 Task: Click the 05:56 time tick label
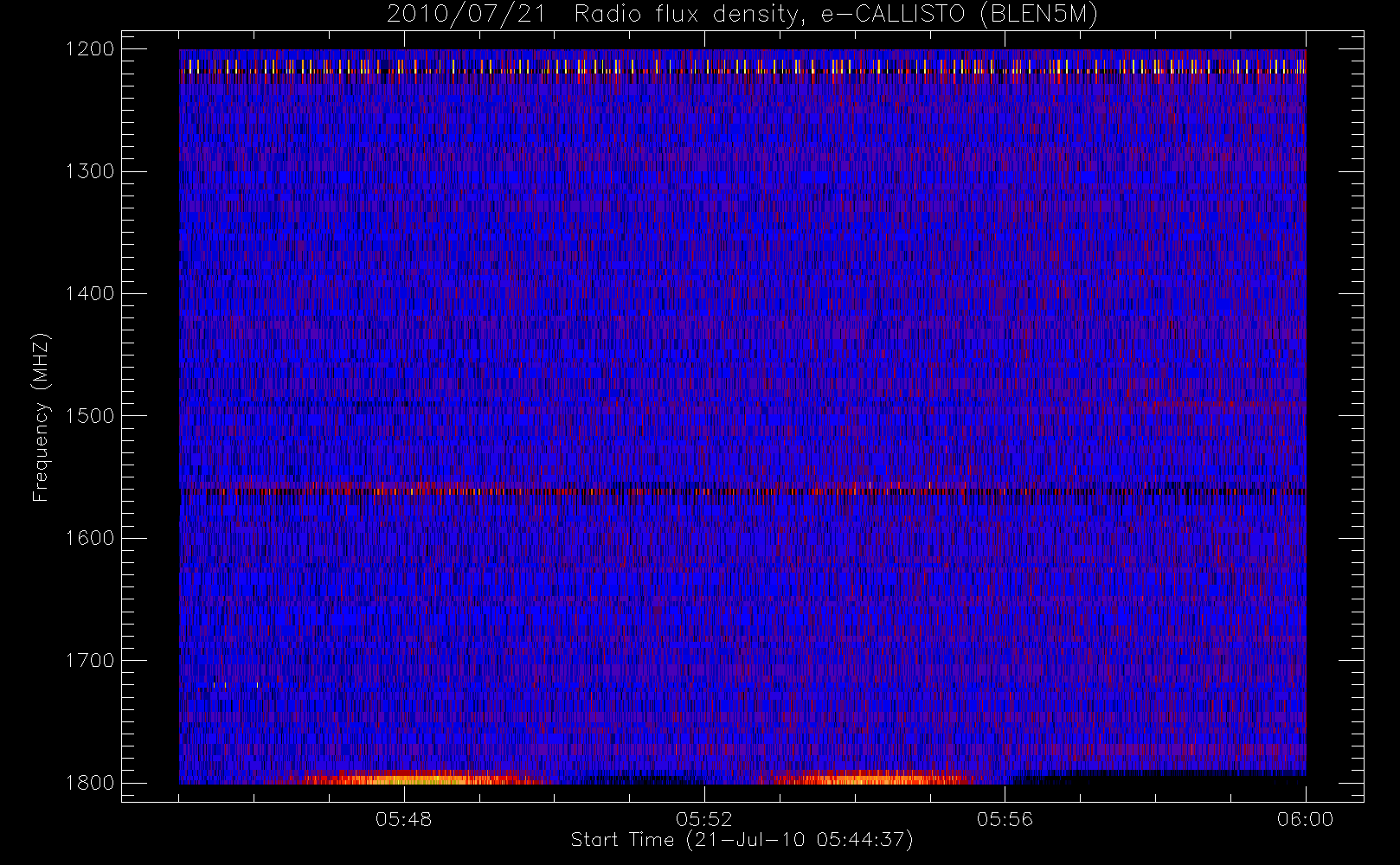pos(1005,819)
